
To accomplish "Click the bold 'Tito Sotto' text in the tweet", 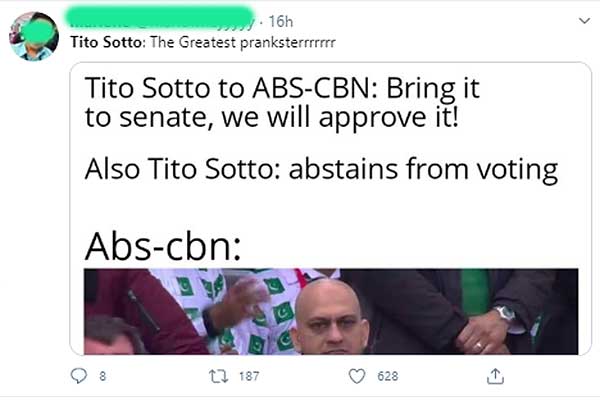I will click(x=106, y=42).
